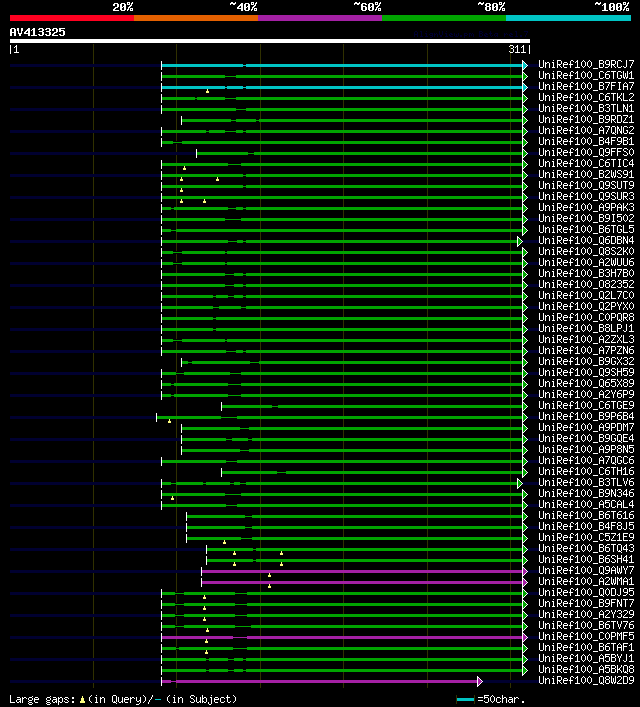This screenshot has height=707, width=640.
Task: Select the UniRef100_Q9SUR3 label
Action: pos(586,196)
